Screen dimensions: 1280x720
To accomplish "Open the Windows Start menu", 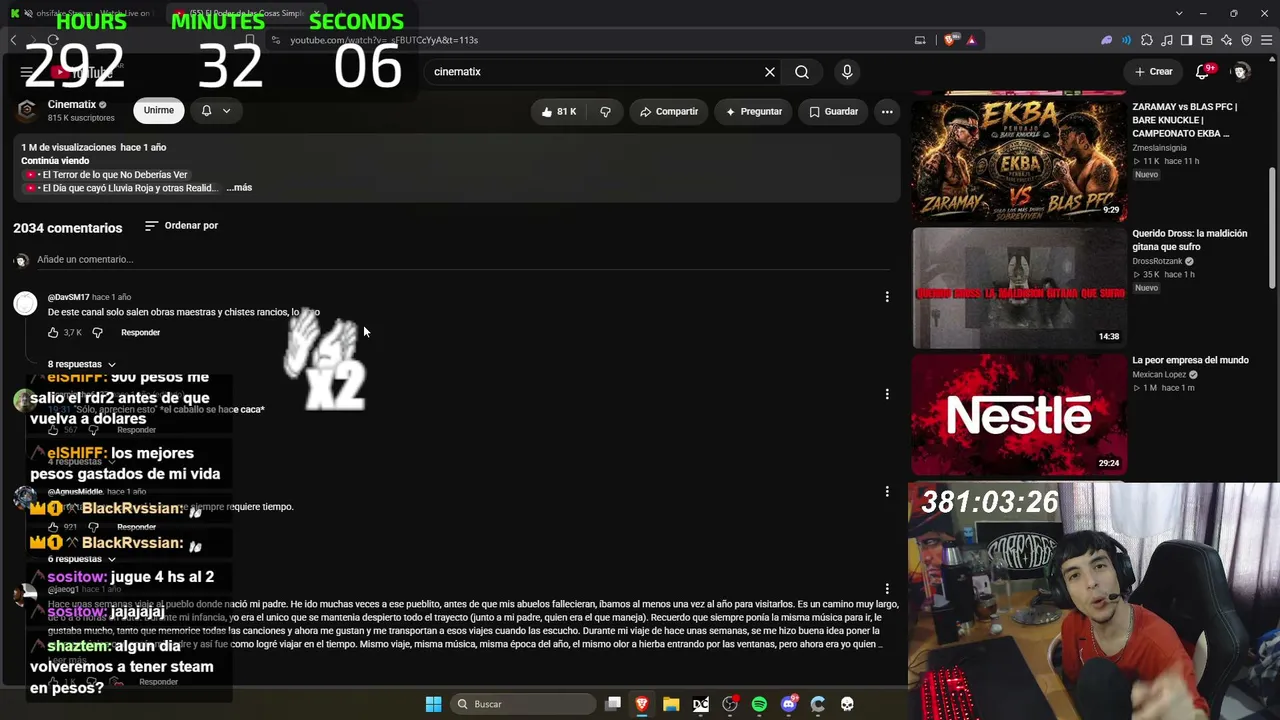I will [x=433, y=704].
